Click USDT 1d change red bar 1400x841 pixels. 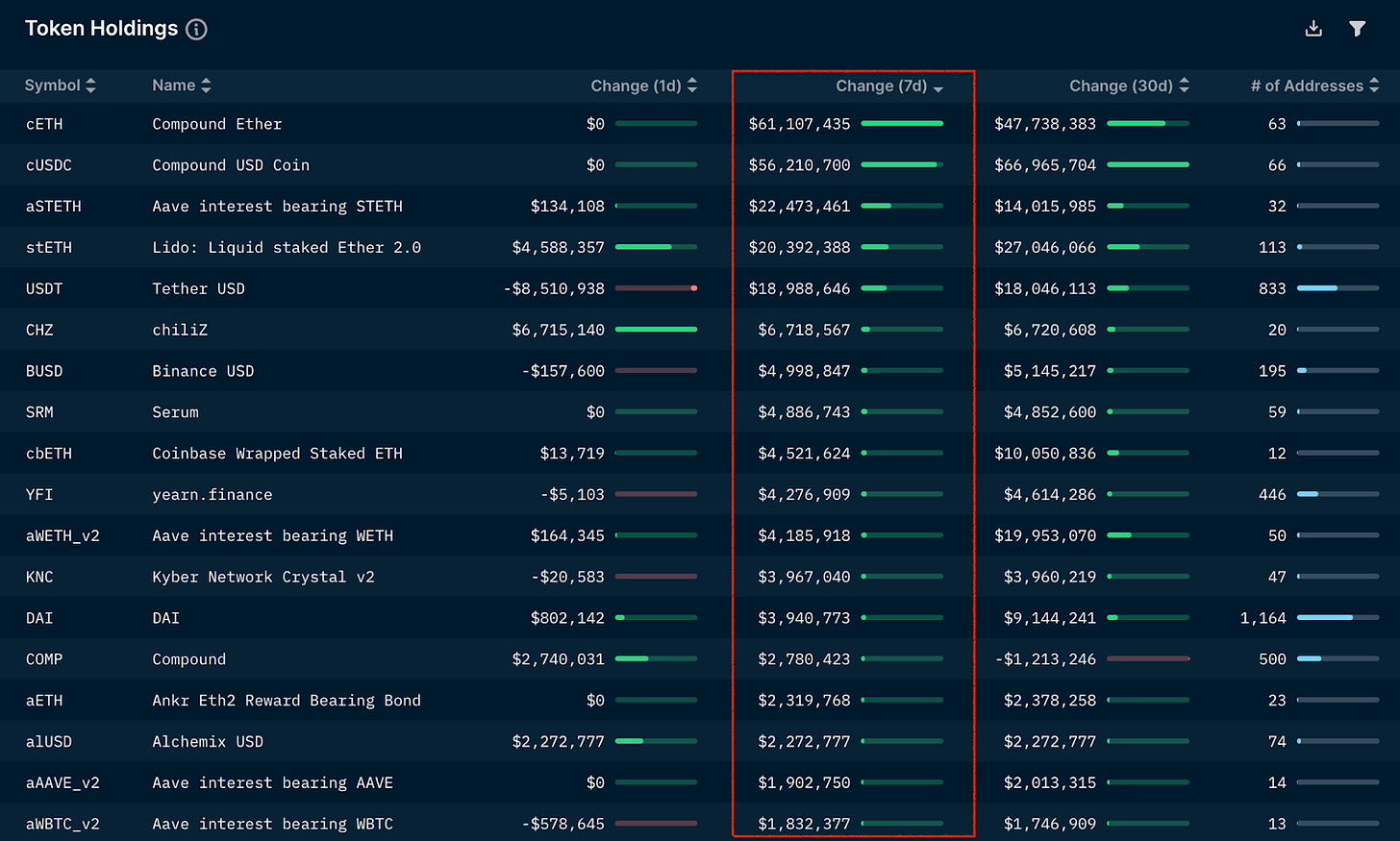(x=656, y=288)
